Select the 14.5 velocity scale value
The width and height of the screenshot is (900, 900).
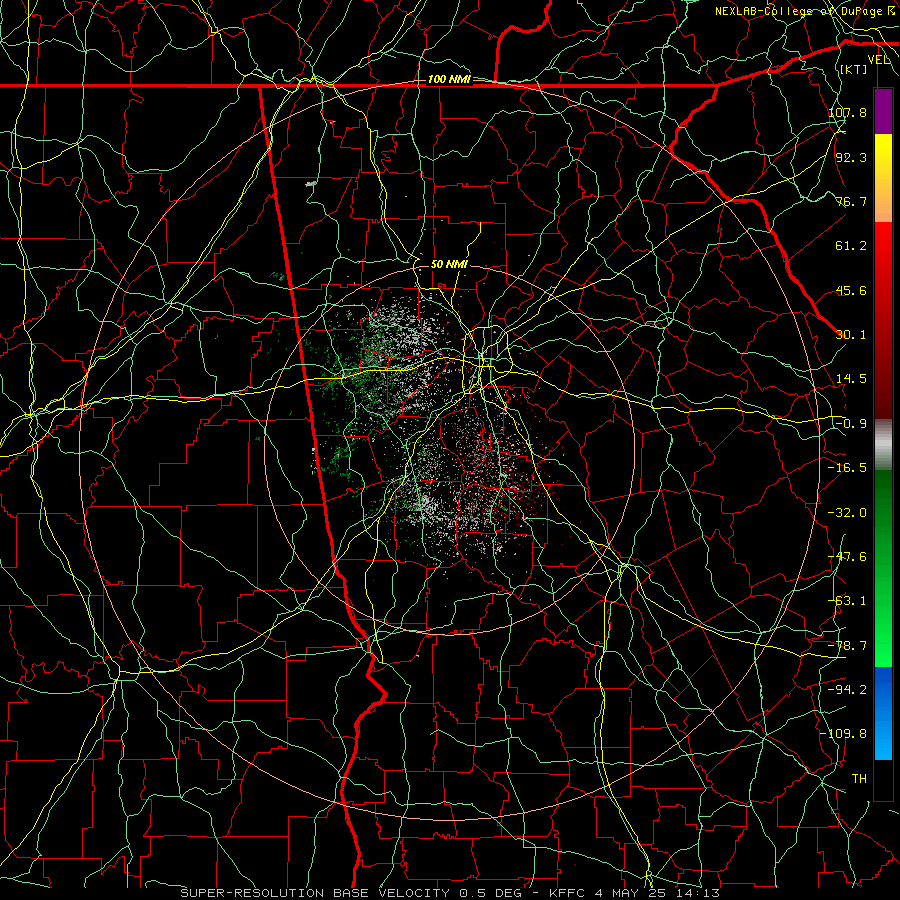coord(851,379)
